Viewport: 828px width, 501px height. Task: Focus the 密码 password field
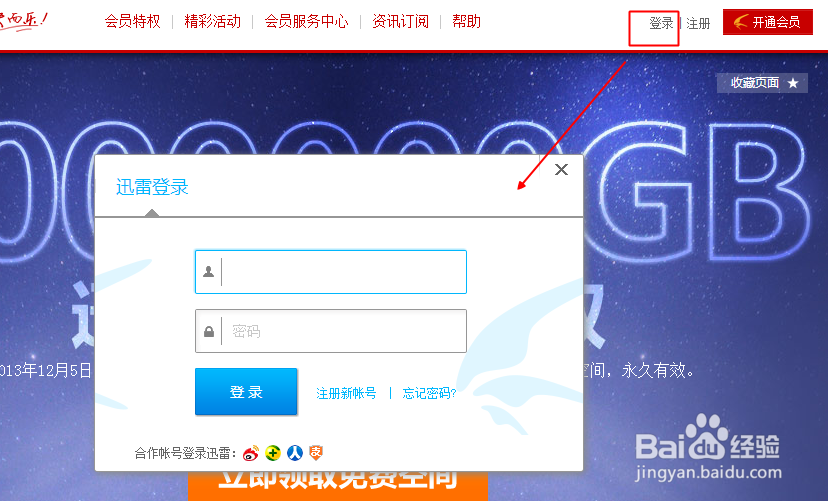click(331, 331)
